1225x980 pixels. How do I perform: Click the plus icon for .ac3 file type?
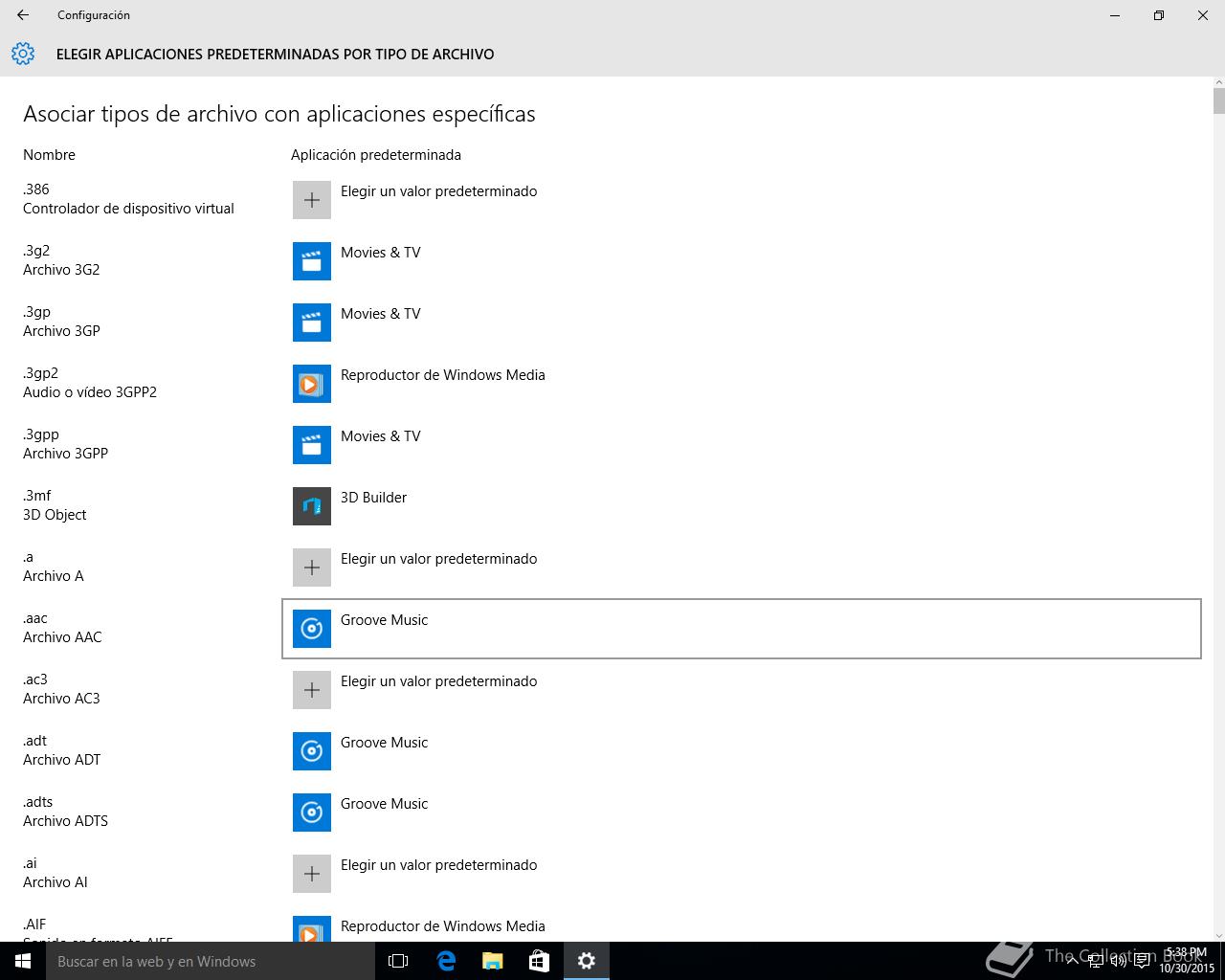[312, 690]
